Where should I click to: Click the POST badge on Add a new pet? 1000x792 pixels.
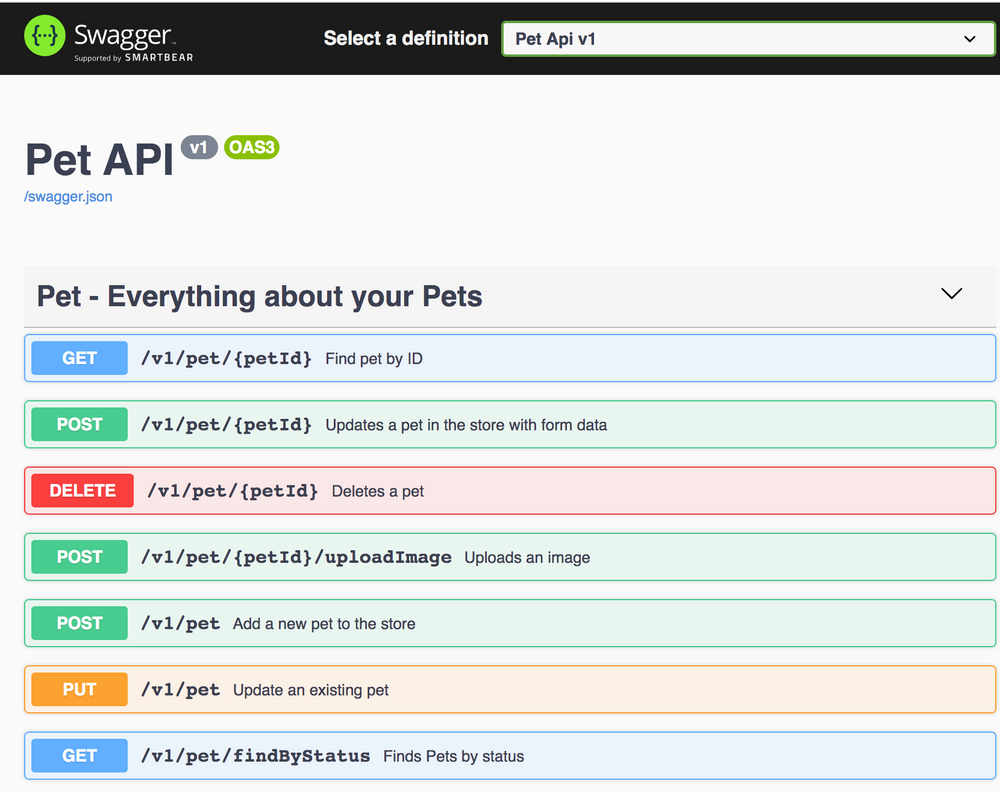[78, 623]
